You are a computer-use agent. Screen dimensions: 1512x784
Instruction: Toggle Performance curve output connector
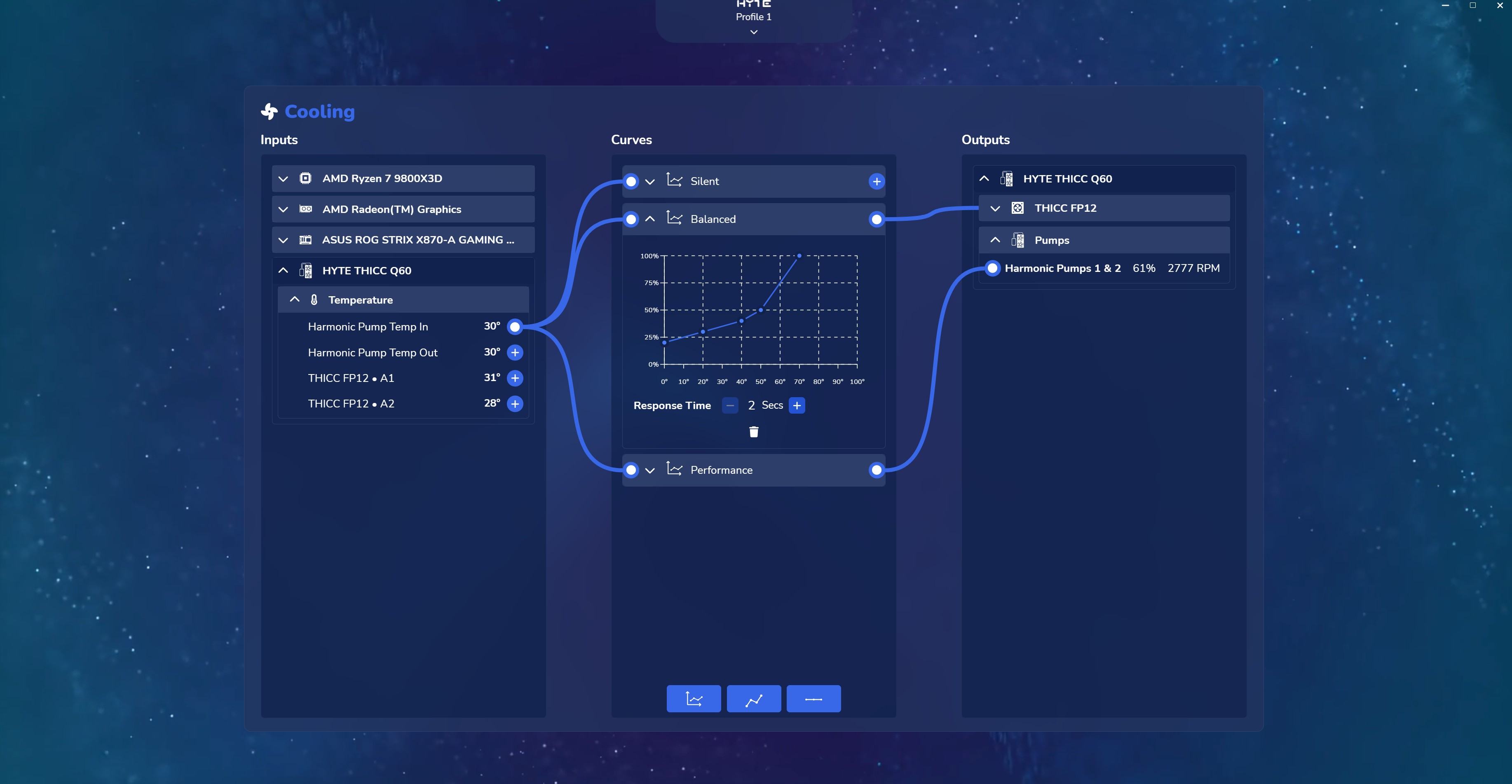(876, 470)
